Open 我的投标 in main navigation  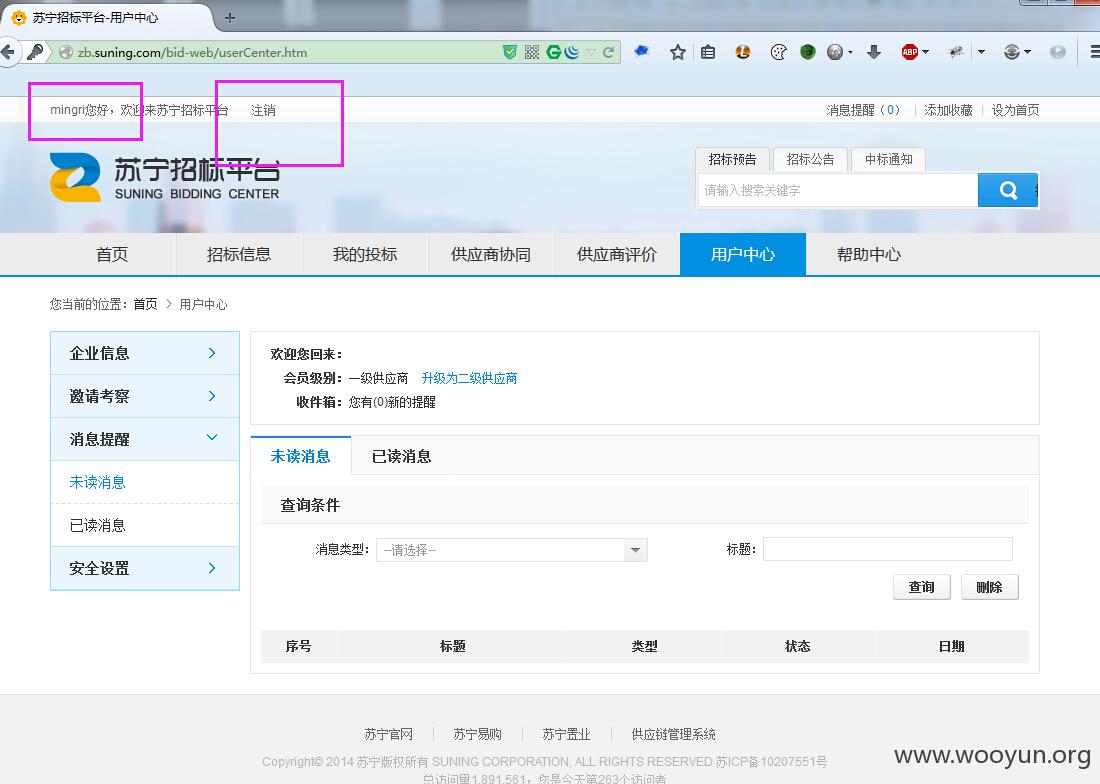click(365, 255)
